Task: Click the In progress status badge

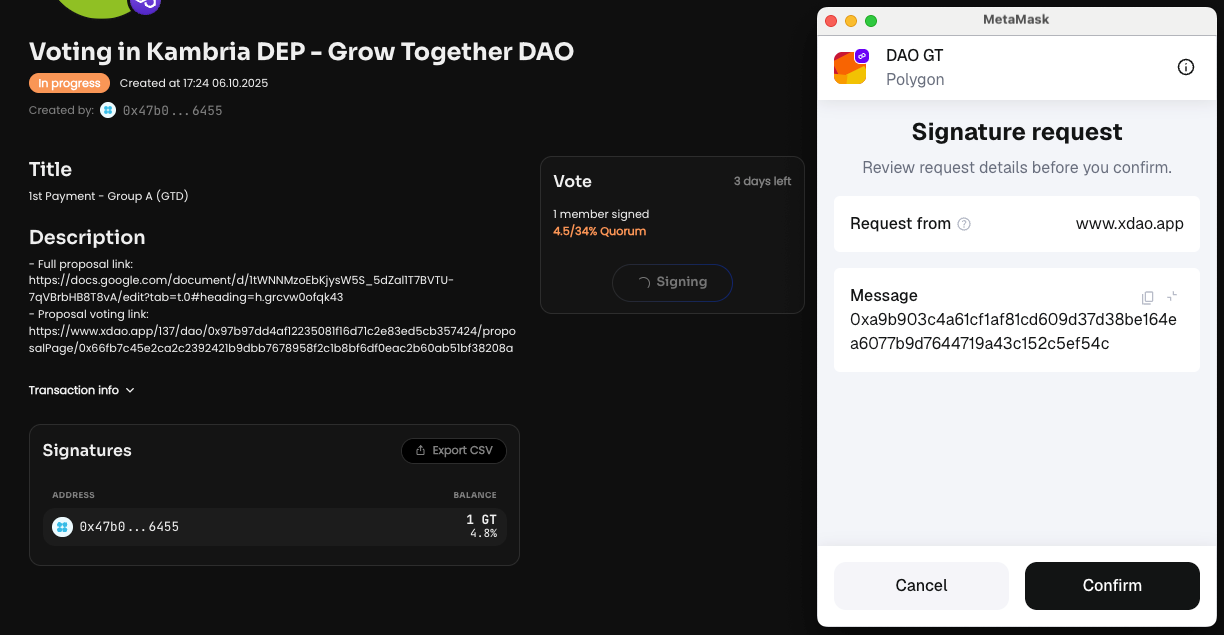Action: click(x=70, y=83)
